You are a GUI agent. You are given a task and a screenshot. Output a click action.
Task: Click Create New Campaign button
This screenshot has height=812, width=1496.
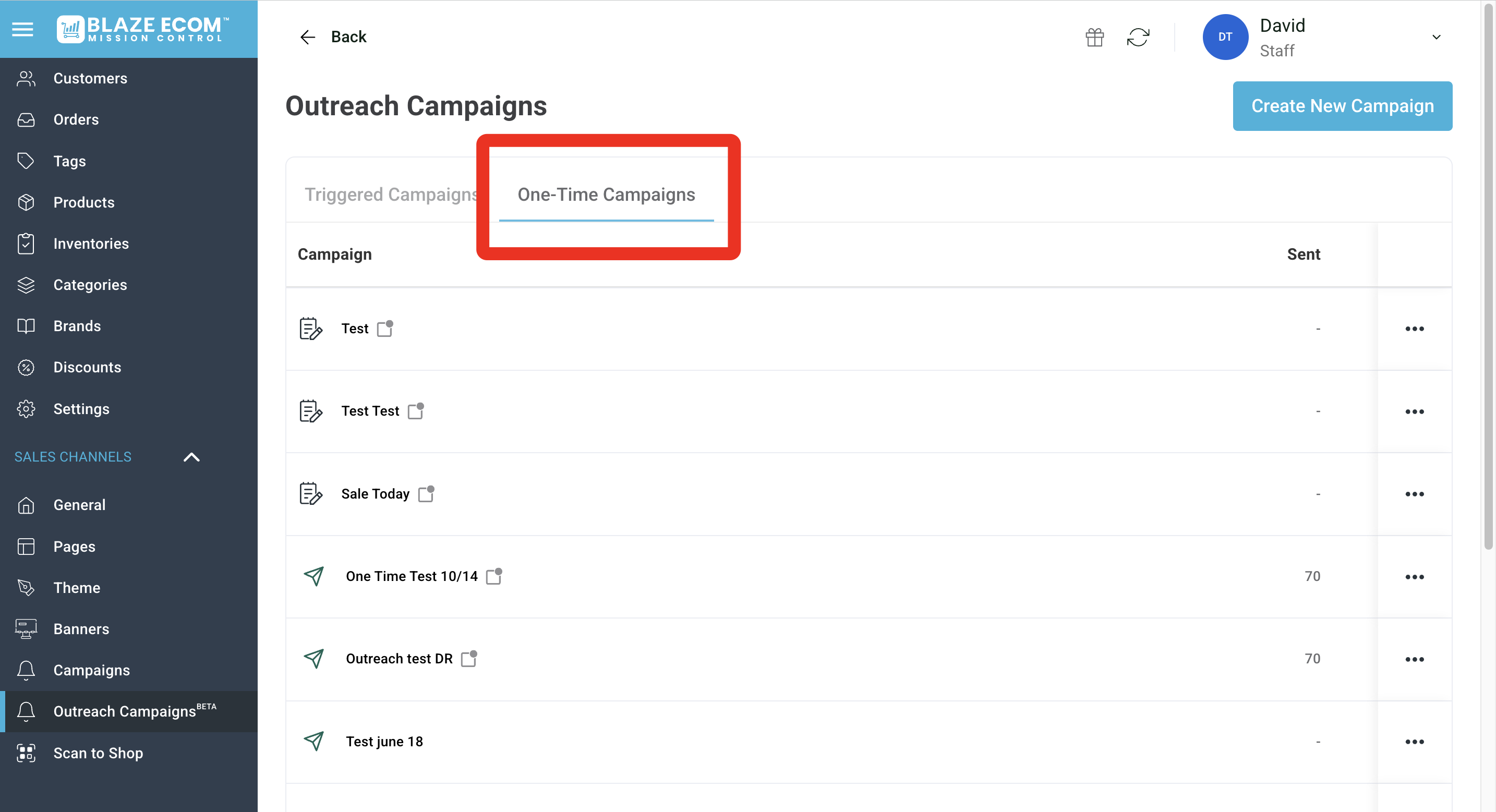(x=1342, y=106)
